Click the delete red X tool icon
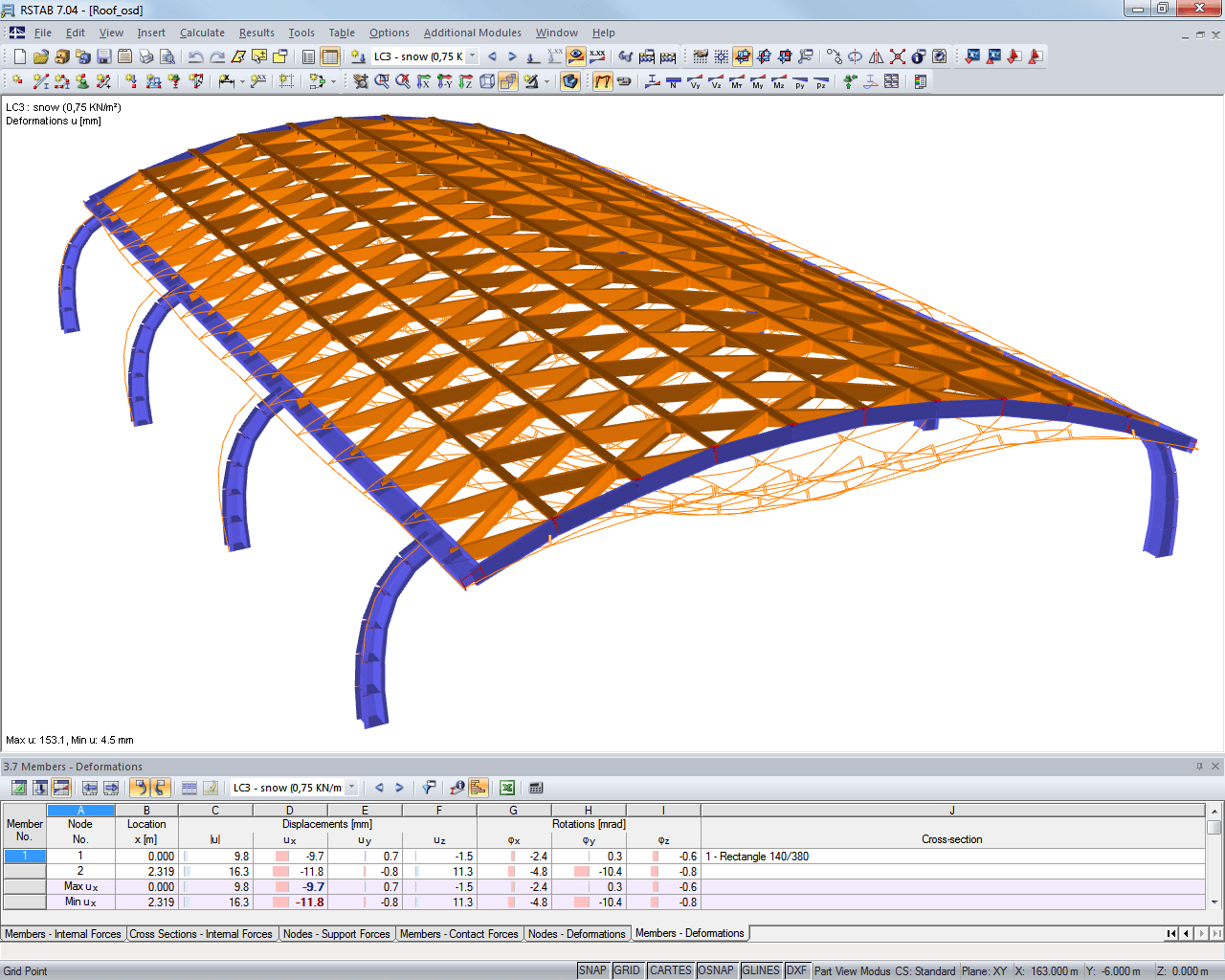 898,56
